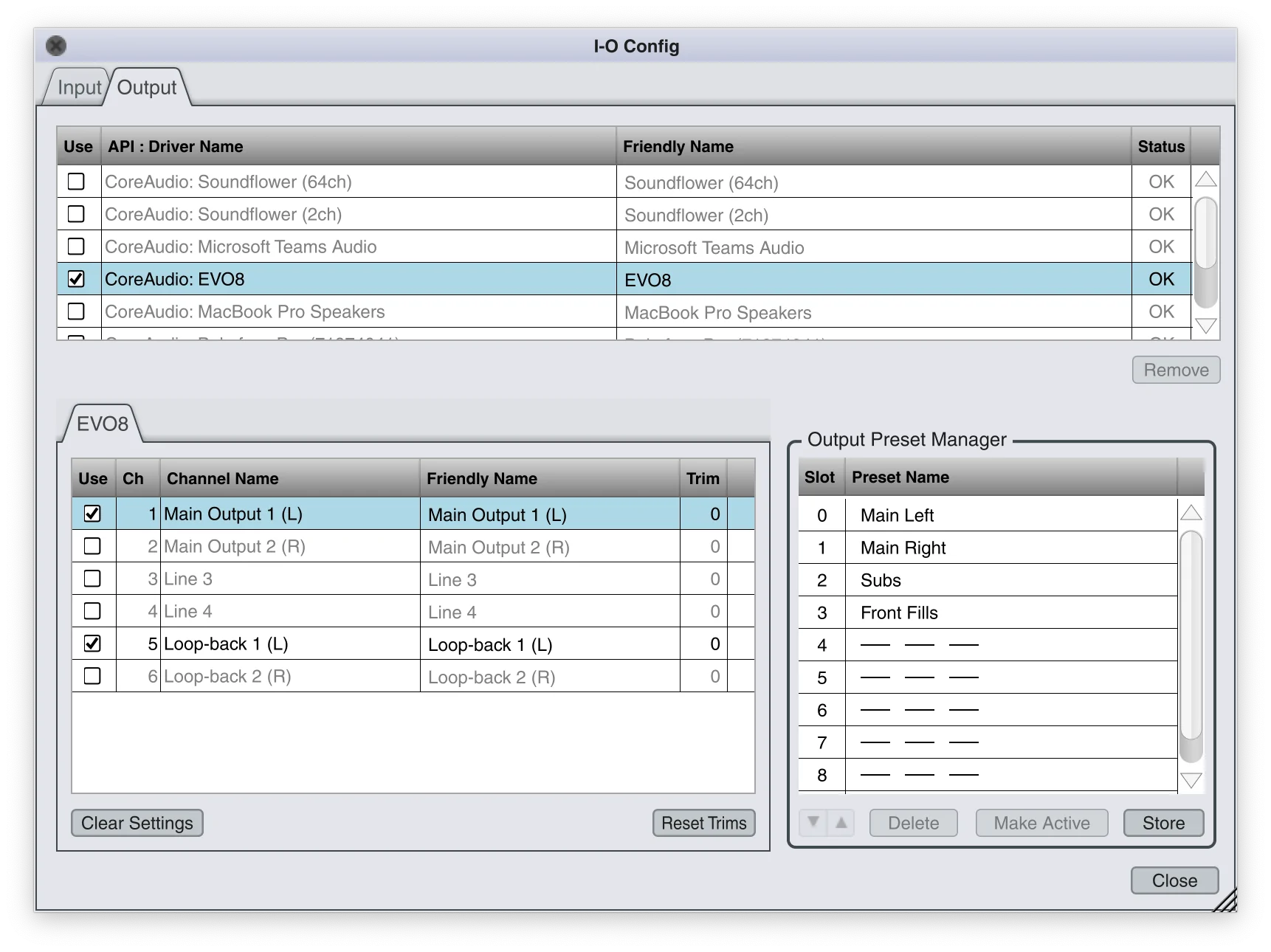
Task: Select the EVO8 device tab
Action: click(x=102, y=424)
